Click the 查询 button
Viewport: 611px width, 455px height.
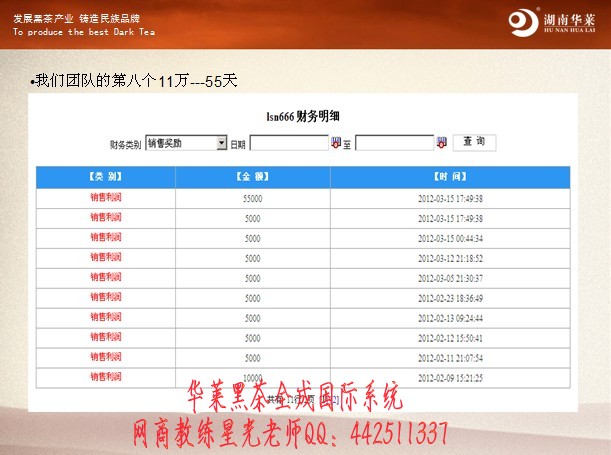pyautogui.click(x=474, y=142)
